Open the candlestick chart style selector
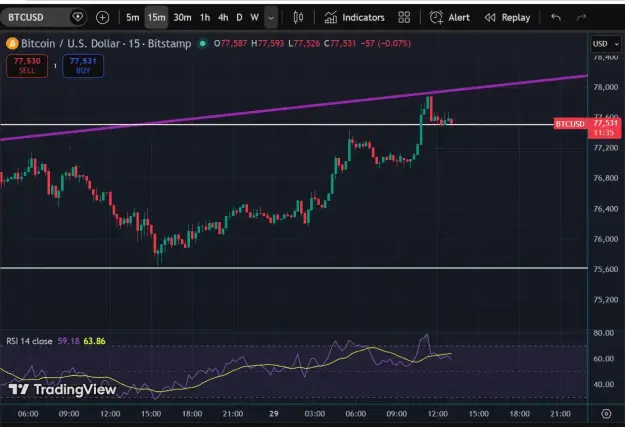The width and height of the screenshot is (625, 427). point(298,18)
